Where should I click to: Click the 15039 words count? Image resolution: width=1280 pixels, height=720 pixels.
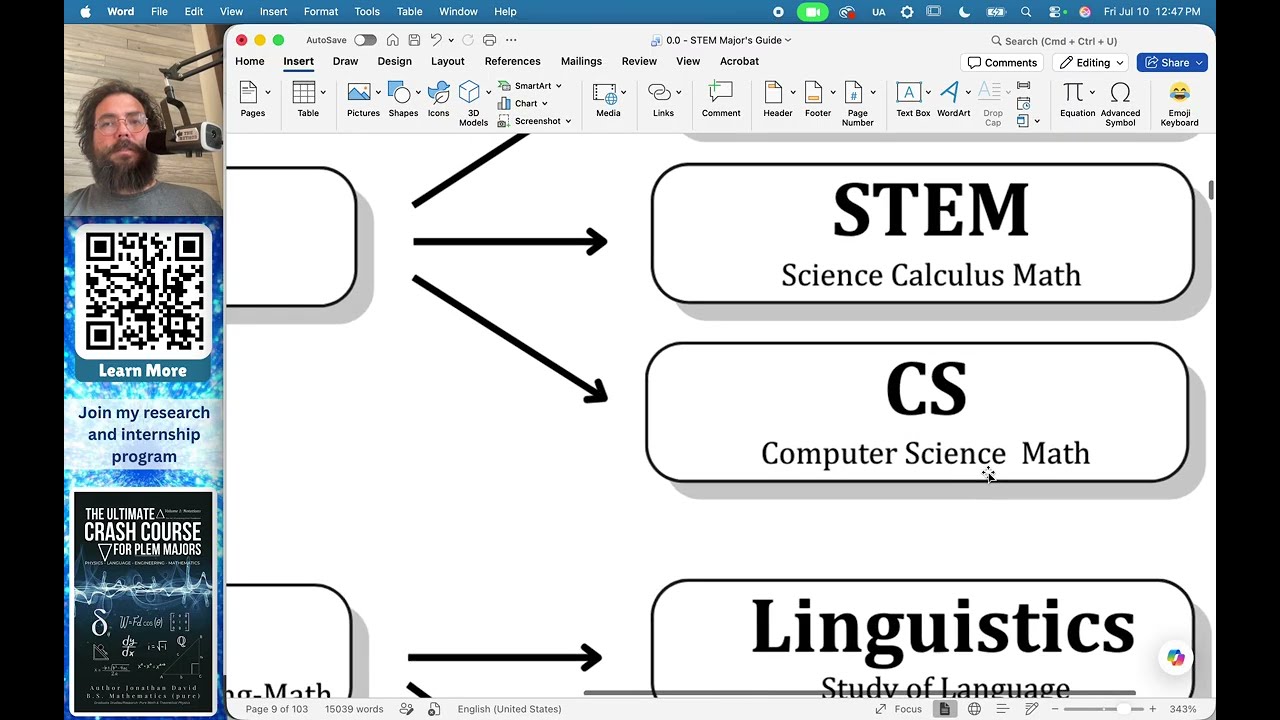[354, 709]
